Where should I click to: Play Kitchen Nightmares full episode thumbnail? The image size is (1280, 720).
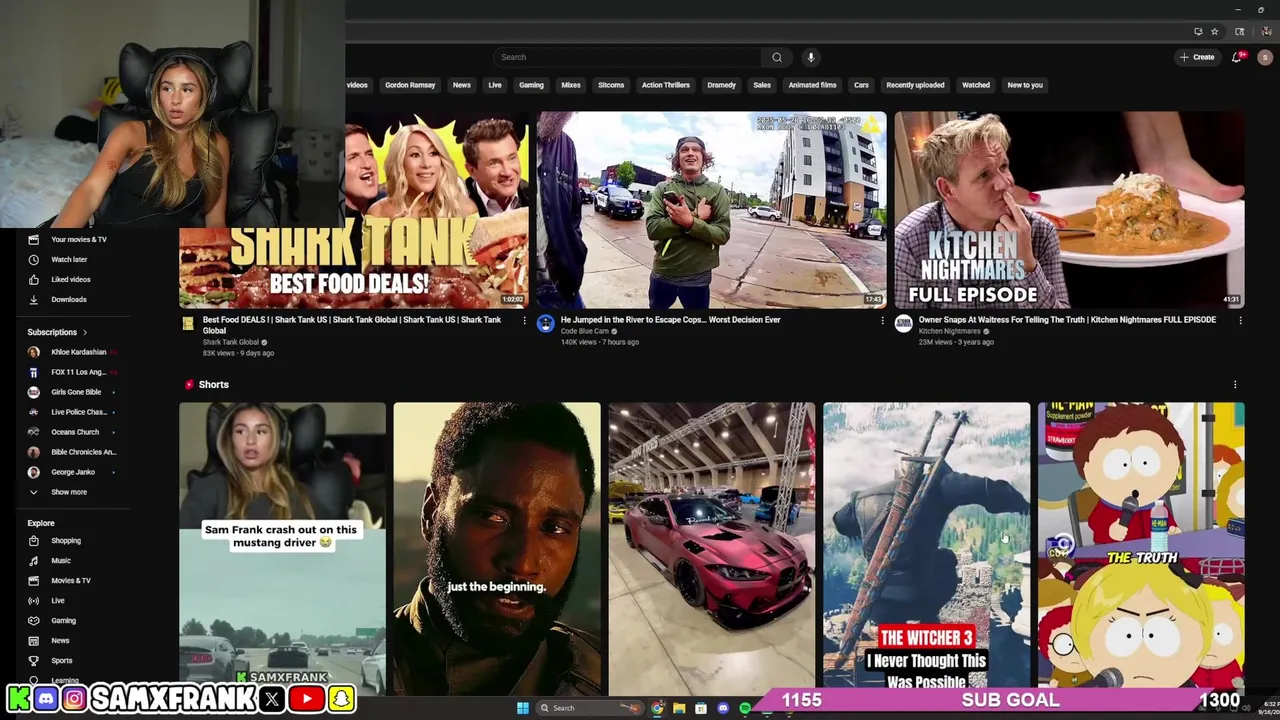[x=1069, y=210]
